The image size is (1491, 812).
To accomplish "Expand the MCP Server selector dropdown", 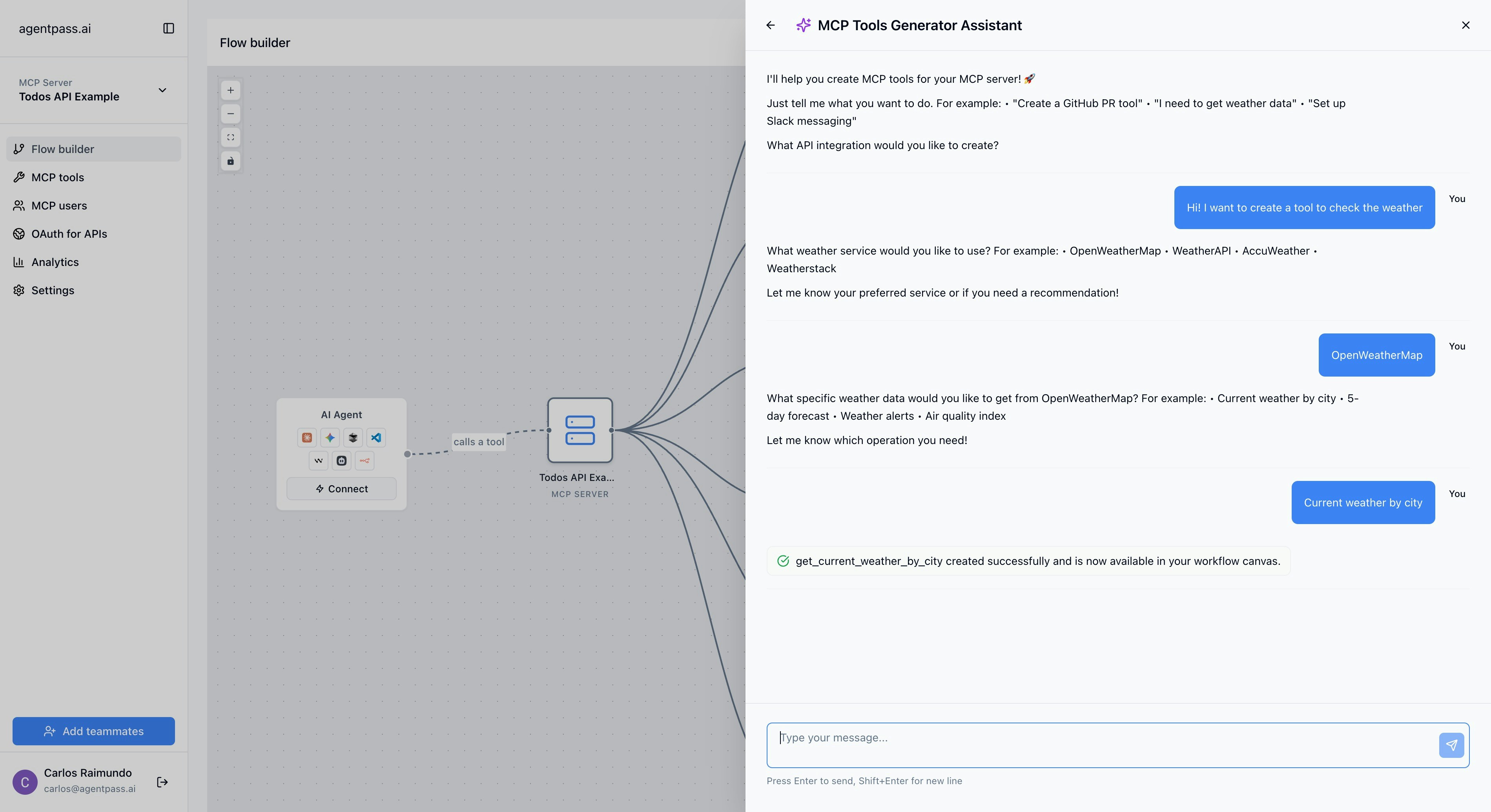I will coord(162,90).
